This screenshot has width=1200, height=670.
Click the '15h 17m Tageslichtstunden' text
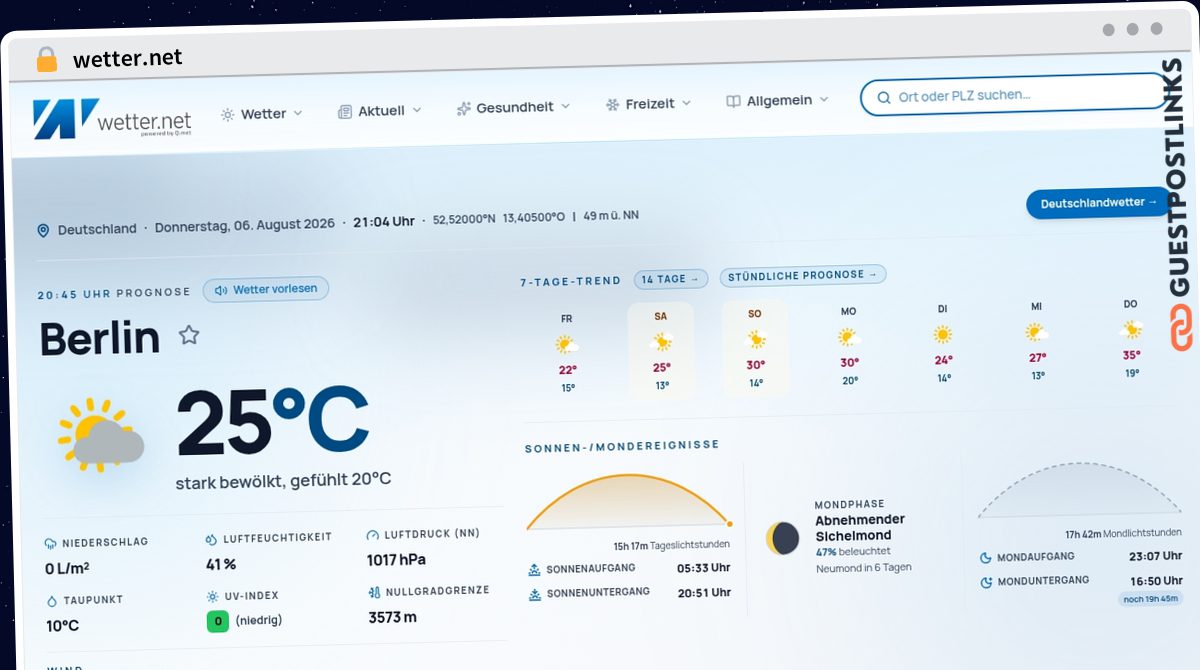point(672,545)
